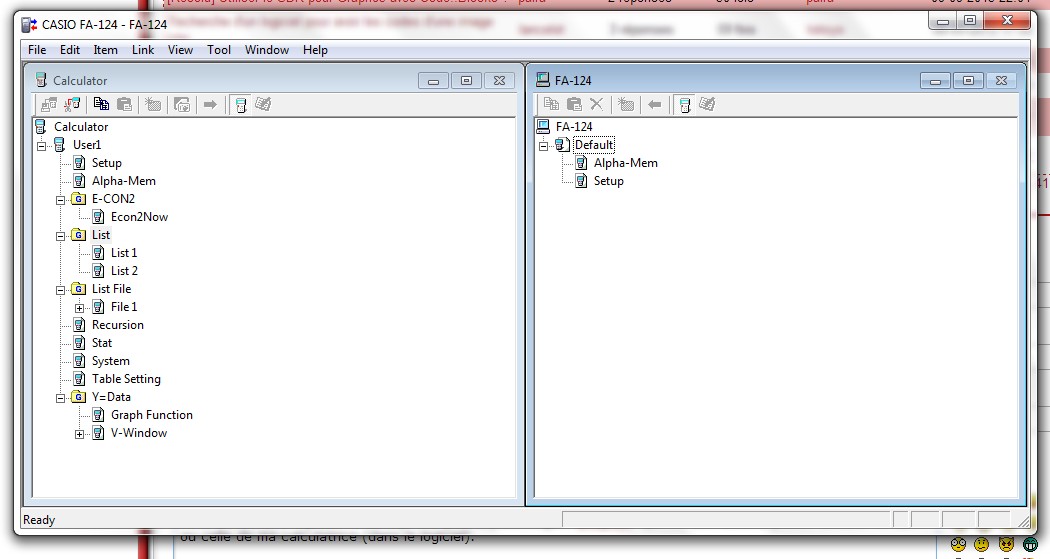Screen dimensions: 1050x559
Task: Open the Item menu
Action: (105, 50)
